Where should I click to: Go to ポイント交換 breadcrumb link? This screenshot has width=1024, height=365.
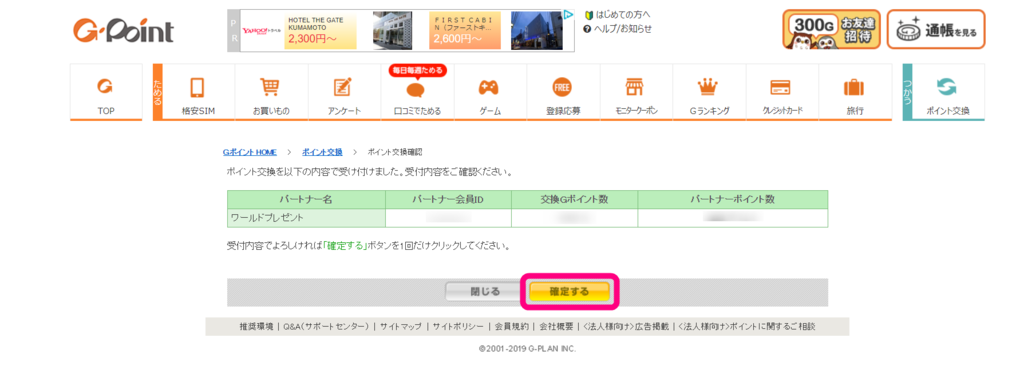click(322, 152)
